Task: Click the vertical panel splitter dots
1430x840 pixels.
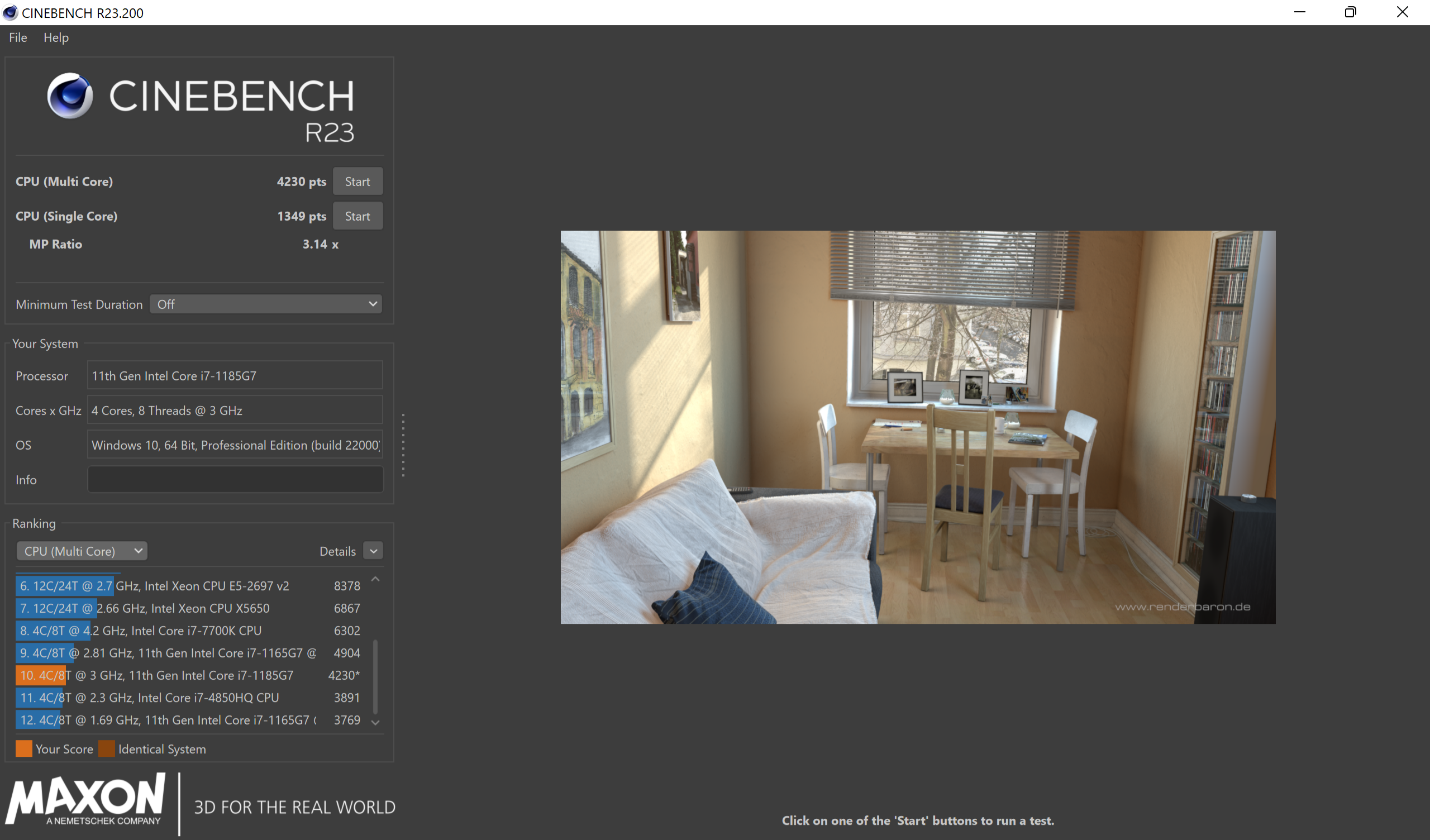Action: click(x=403, y=445)
